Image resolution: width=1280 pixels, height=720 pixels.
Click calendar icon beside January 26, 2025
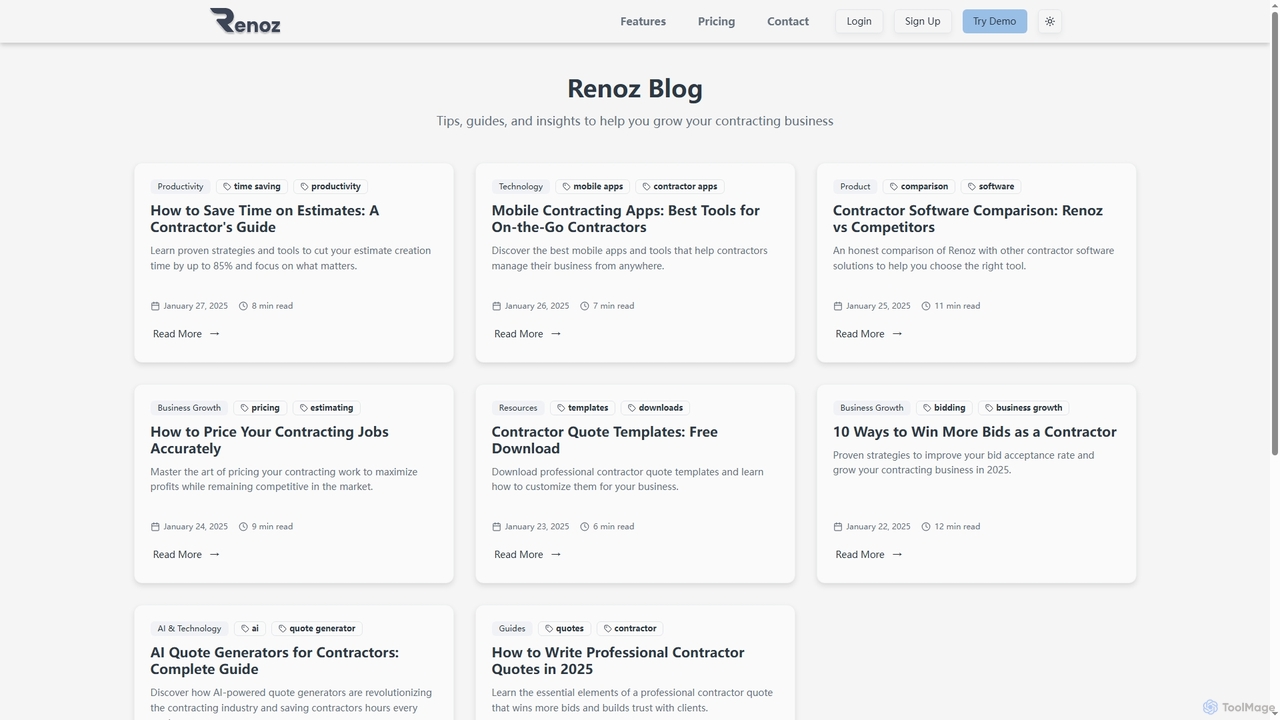click(497, 306)
